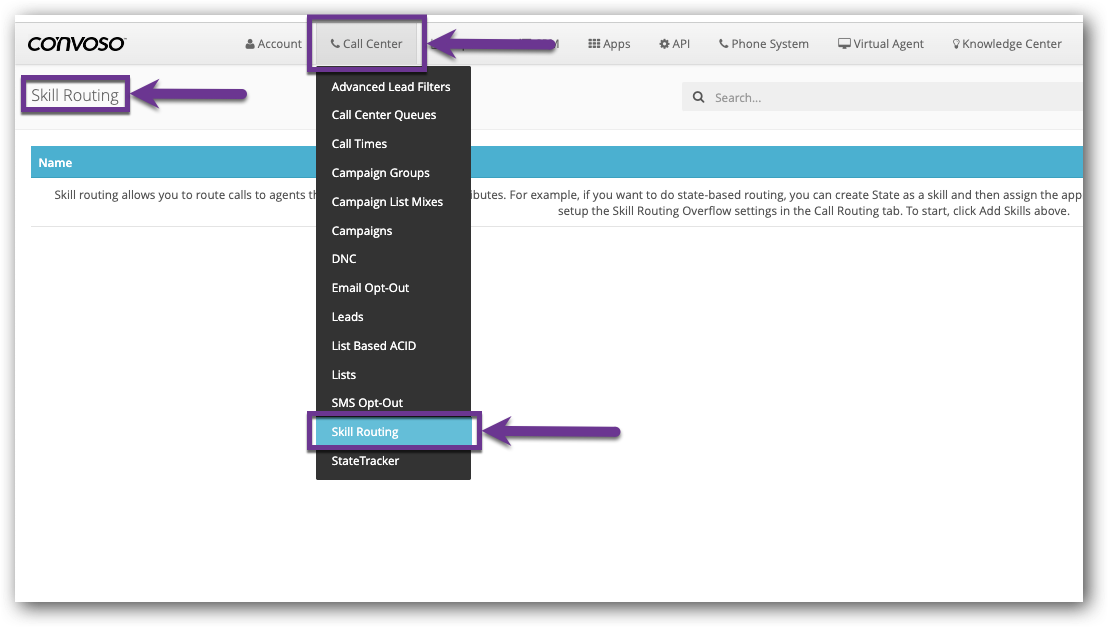Go to Campaign List Mixes
Image resolution: width=1108 pixels, height=627 pixels.
point(387,202)
